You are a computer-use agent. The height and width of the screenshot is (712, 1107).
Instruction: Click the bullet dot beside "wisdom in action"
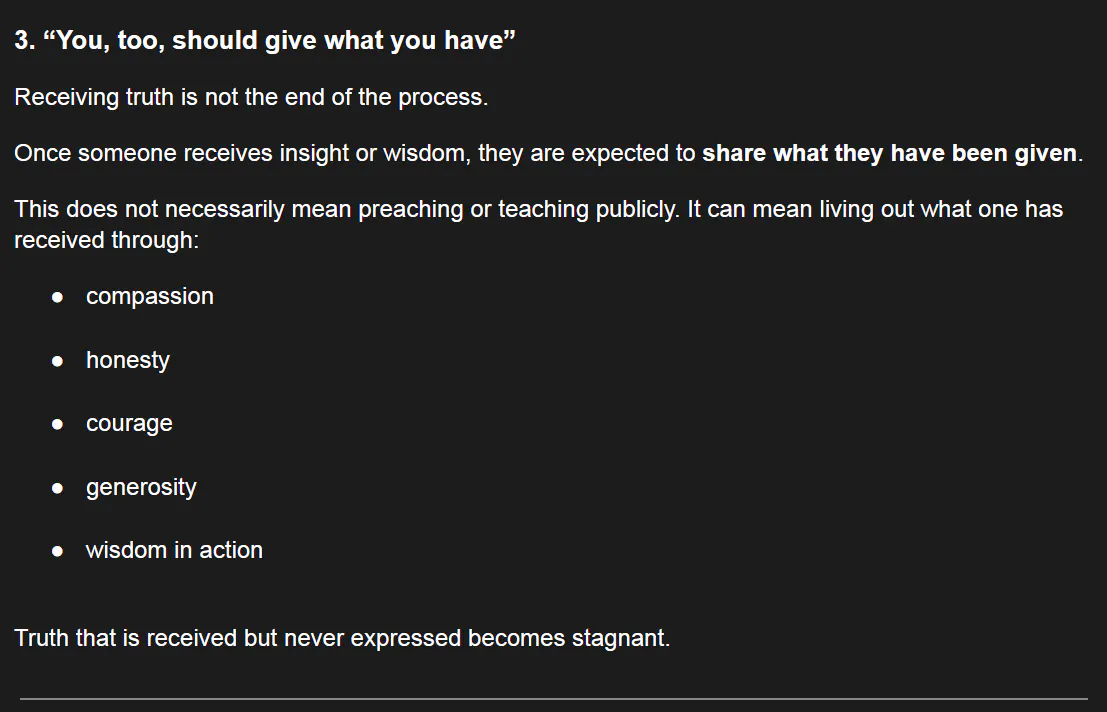58,551
